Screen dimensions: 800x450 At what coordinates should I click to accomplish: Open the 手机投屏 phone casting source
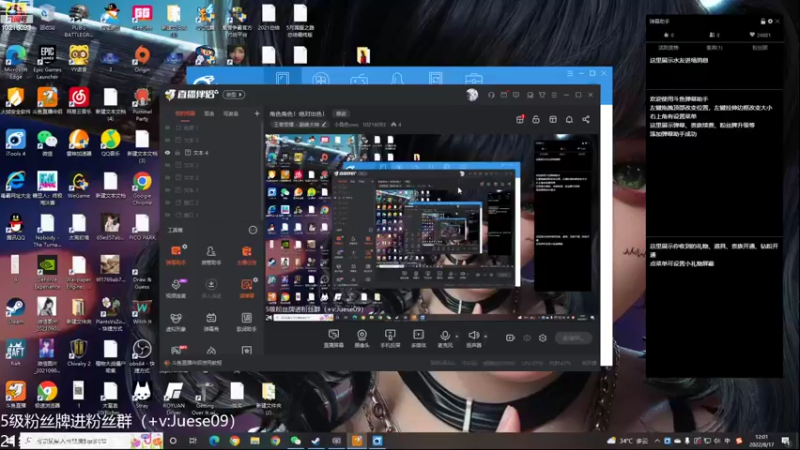[390, 338]
